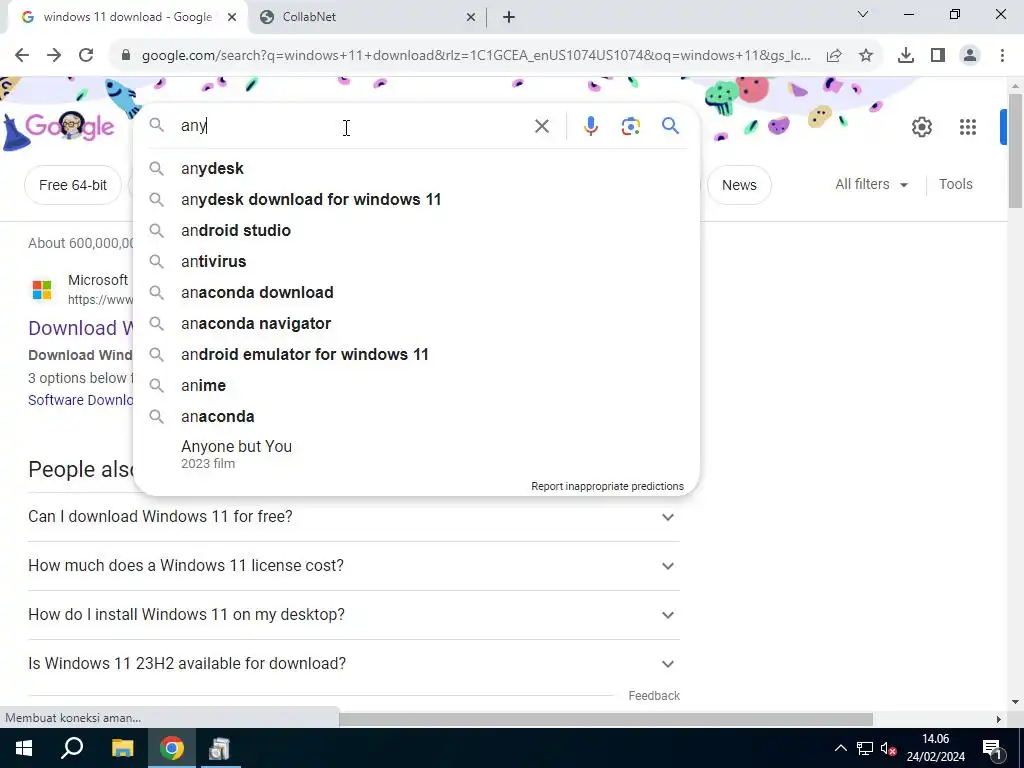
Task: Expand 'How do I install Windows 11 on my desktop?'
Action: [354, 615]
